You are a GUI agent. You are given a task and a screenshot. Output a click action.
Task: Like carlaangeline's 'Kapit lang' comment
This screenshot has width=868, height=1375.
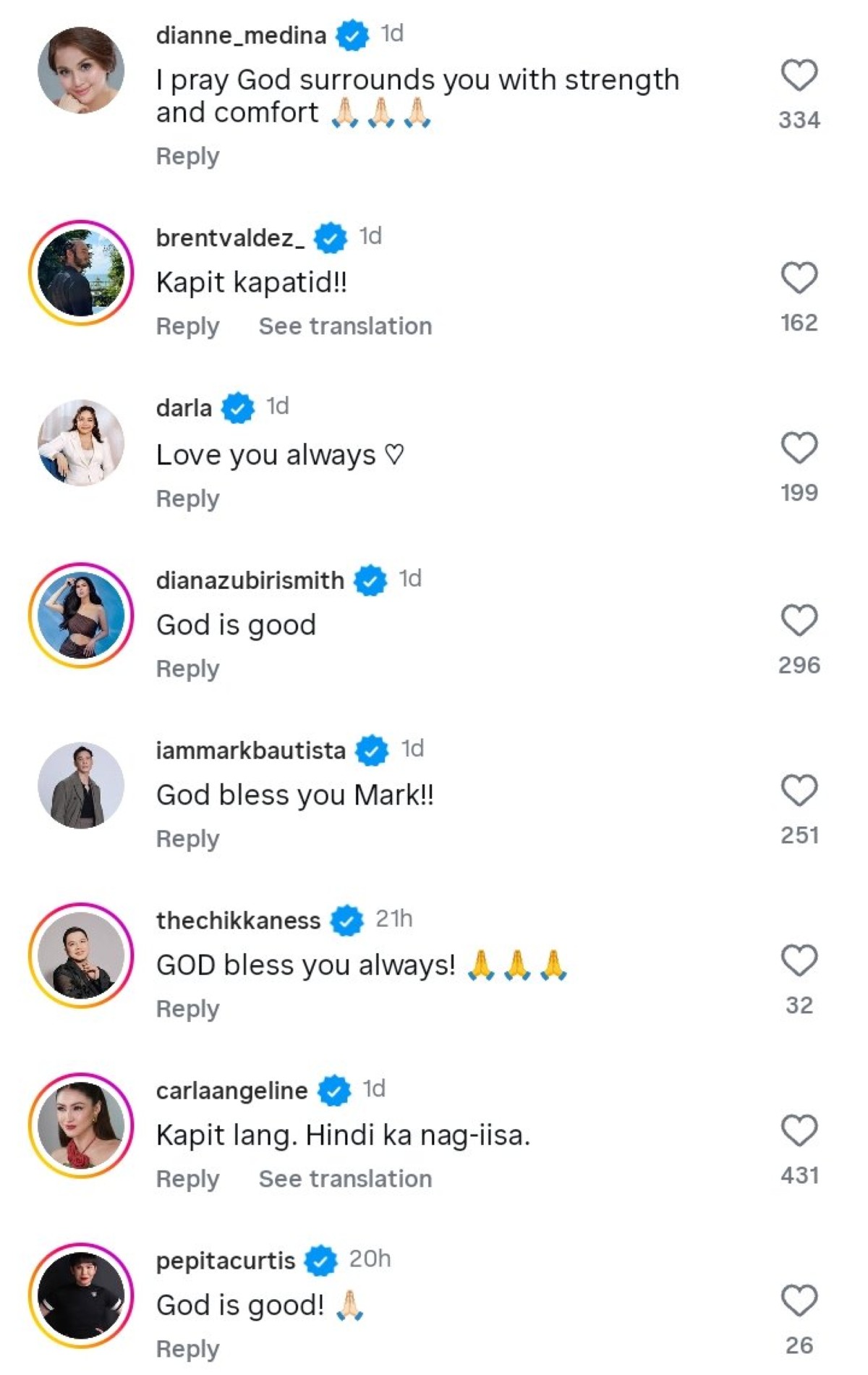coord(799,1130)
